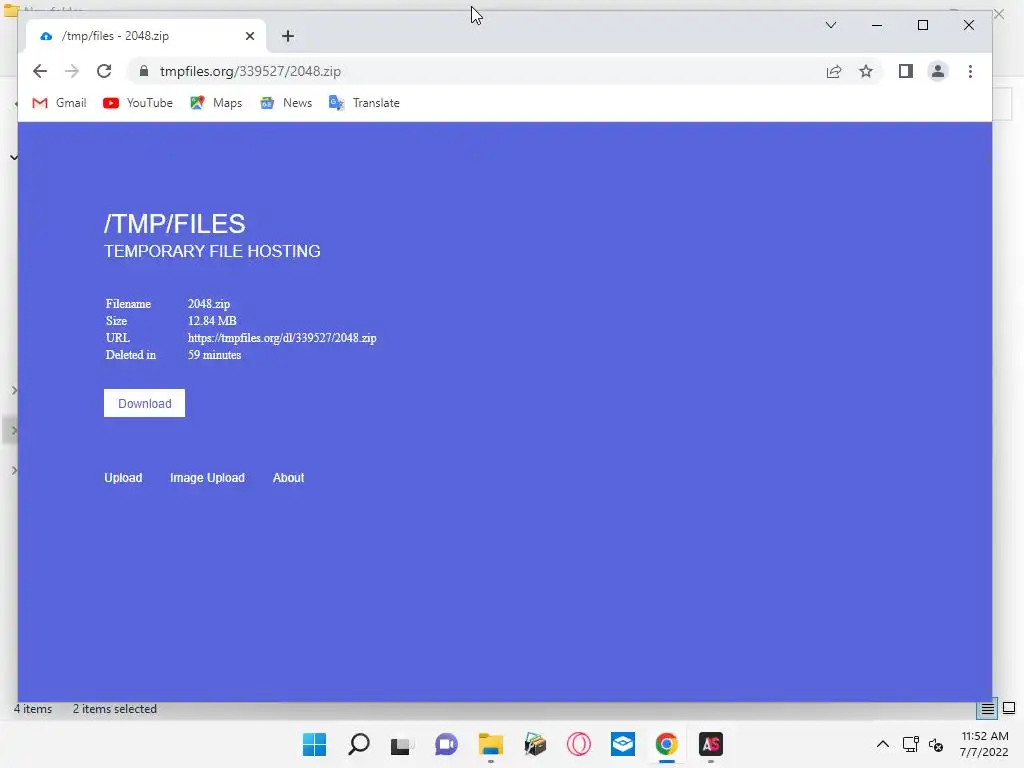Close the /tmp/files 2048.zip tab
This screenshot has width=1024, height=768.
249,36
